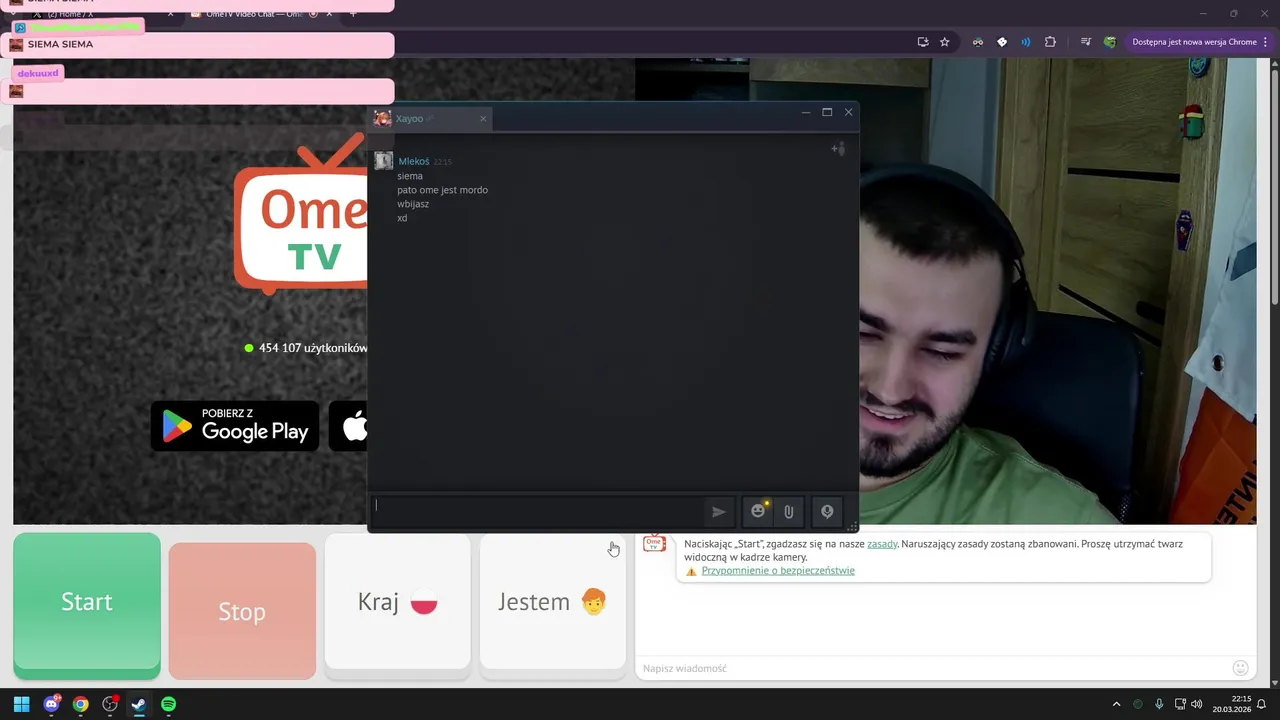
Task: Show hidden system tray icons
Action: (1116, 704)
